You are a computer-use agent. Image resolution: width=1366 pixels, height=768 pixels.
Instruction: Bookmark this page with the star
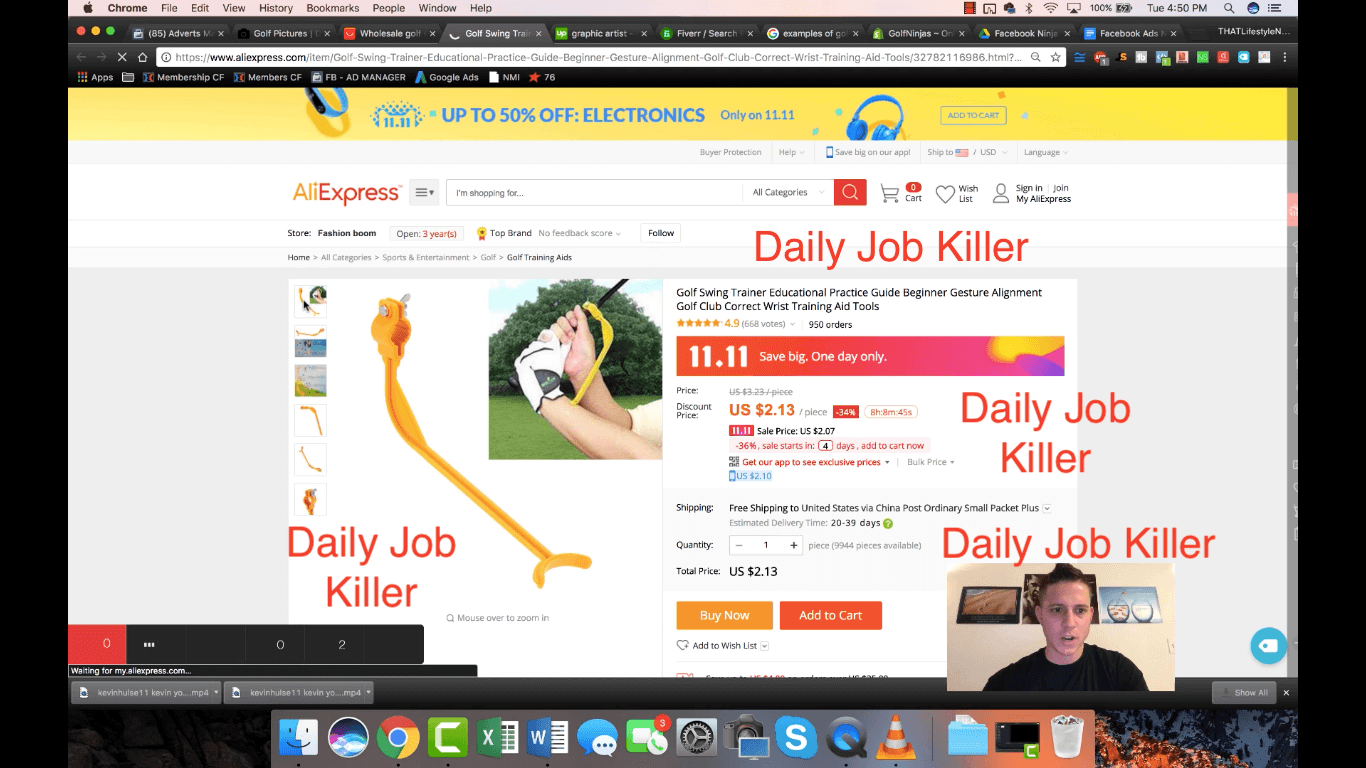(1055, 57)
